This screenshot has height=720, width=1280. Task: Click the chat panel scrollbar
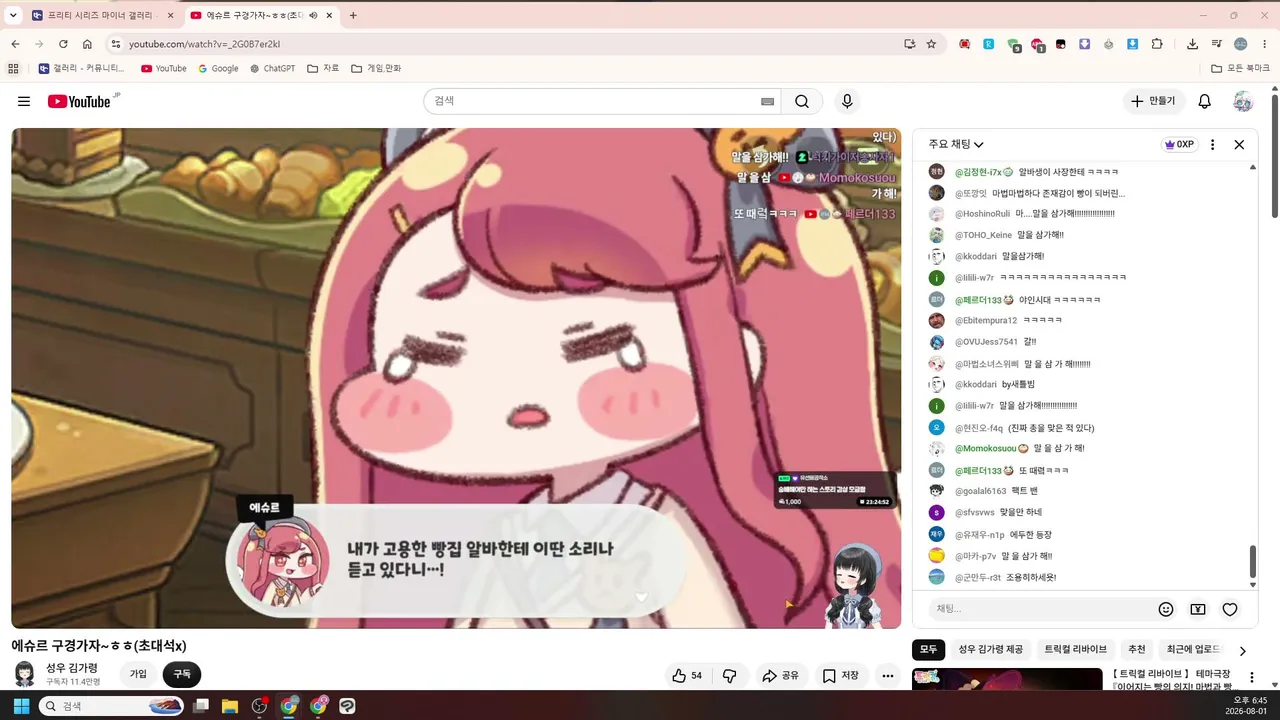click(x=1253, y=562)
